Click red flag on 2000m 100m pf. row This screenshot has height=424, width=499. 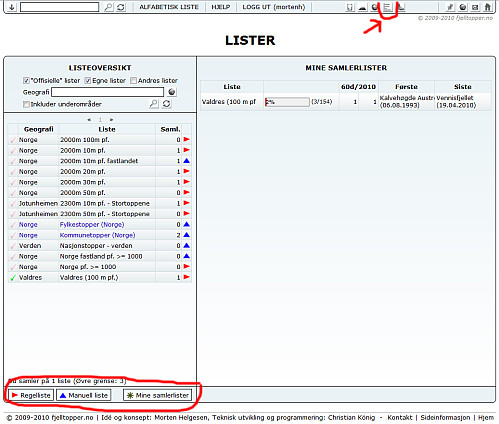click(187, 139)
